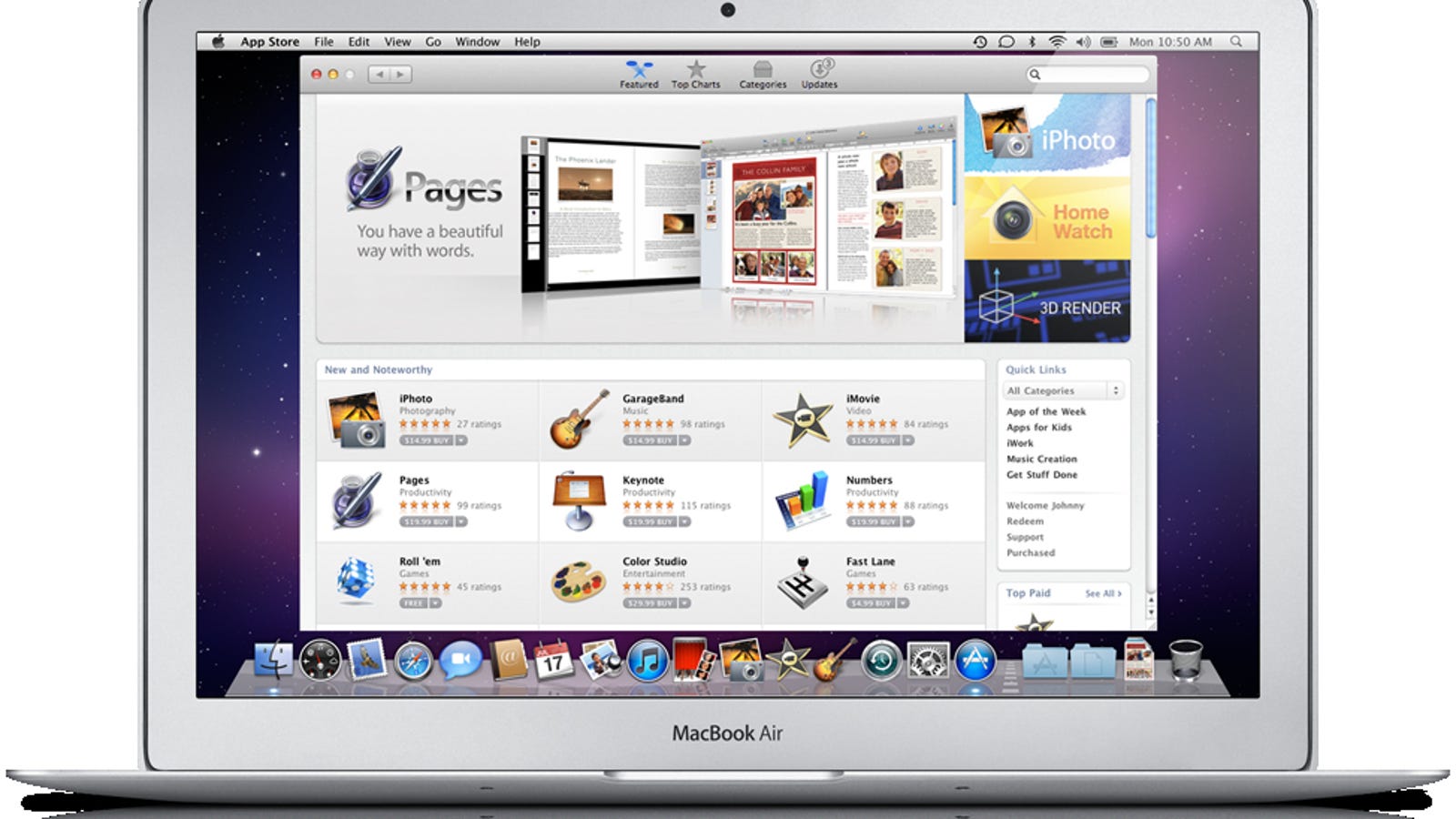
Task: Open the GarageBand guitar icon
Action: pos(580,420)
